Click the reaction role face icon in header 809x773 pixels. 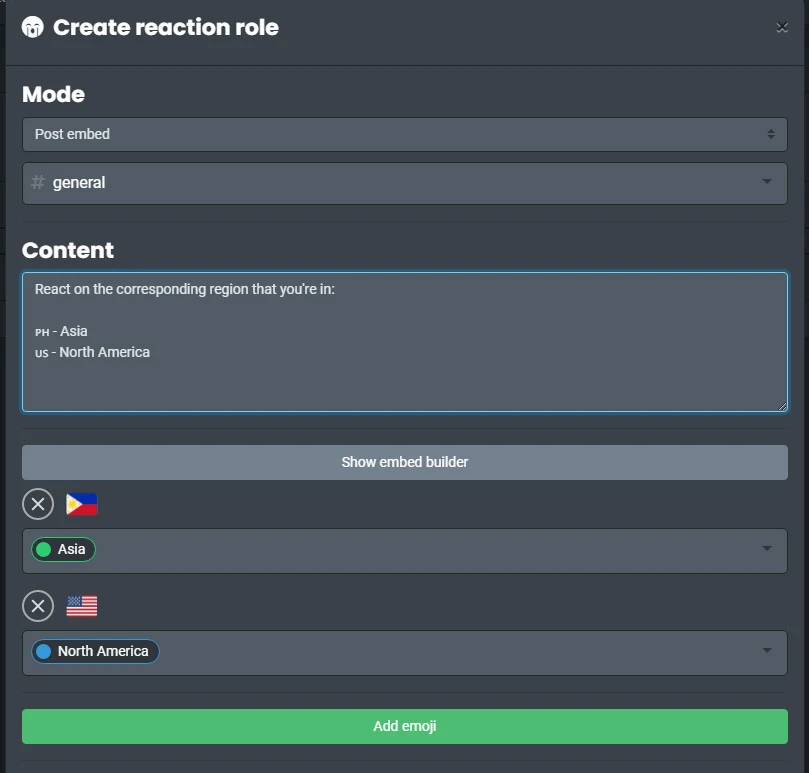point(33,27)
